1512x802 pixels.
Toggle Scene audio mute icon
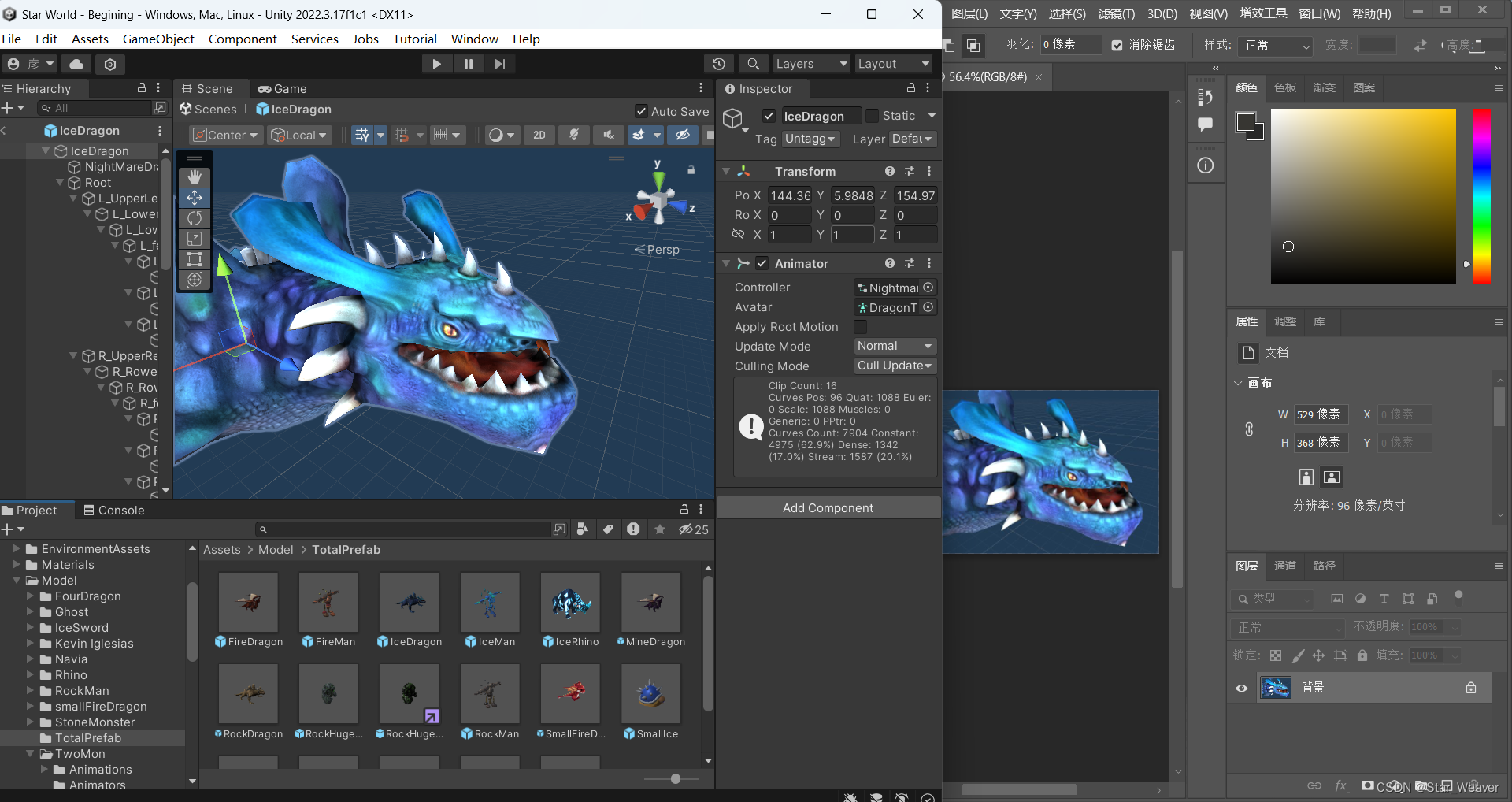(609, 135)
